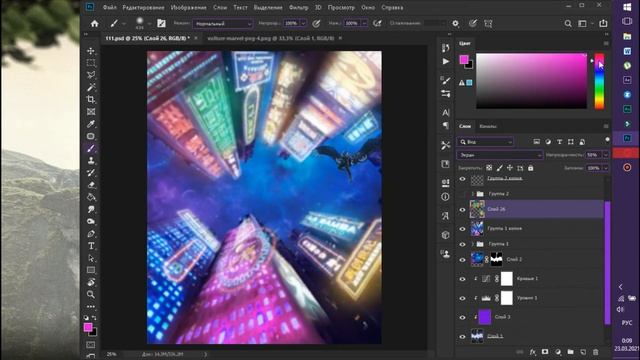Select the Magic Wand tool
The image size is (640, 360).
(x=91, y=87)
